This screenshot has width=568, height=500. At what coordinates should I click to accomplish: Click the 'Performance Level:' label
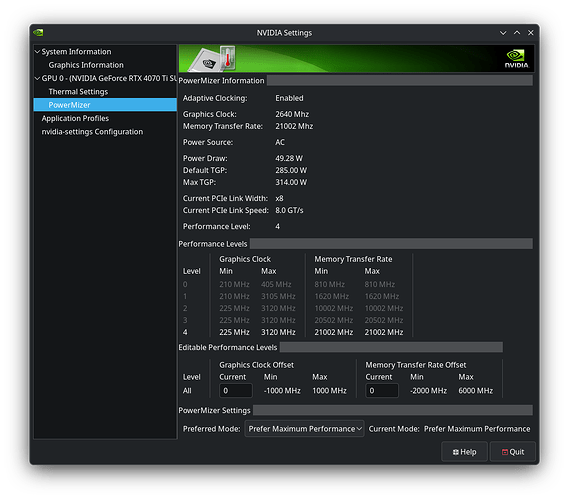pyautogui.click(x=216, y=226)
